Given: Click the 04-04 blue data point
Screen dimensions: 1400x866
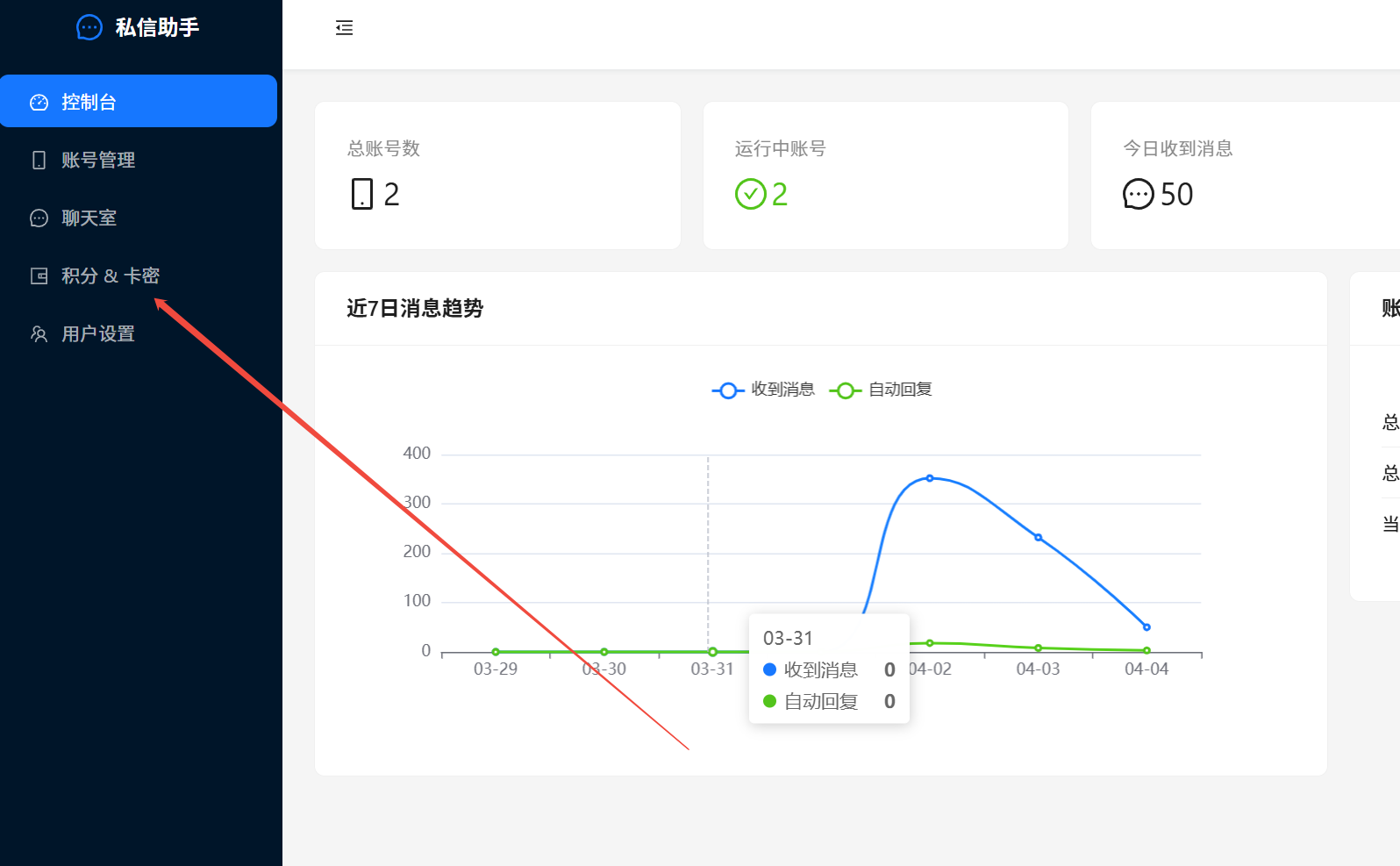Looking at the screenshot, I should click(x=1146, y=627).
